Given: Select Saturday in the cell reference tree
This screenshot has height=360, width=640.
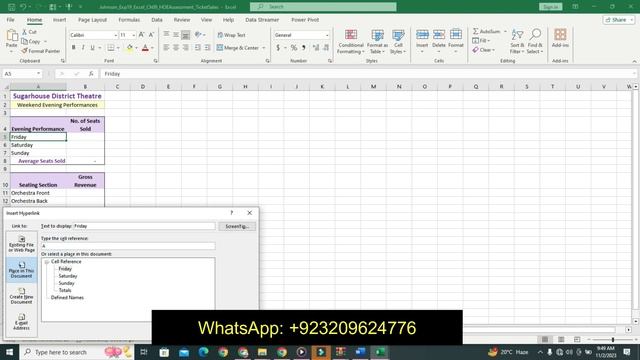Looking at the screenshot, I should [x=68, y=276].
